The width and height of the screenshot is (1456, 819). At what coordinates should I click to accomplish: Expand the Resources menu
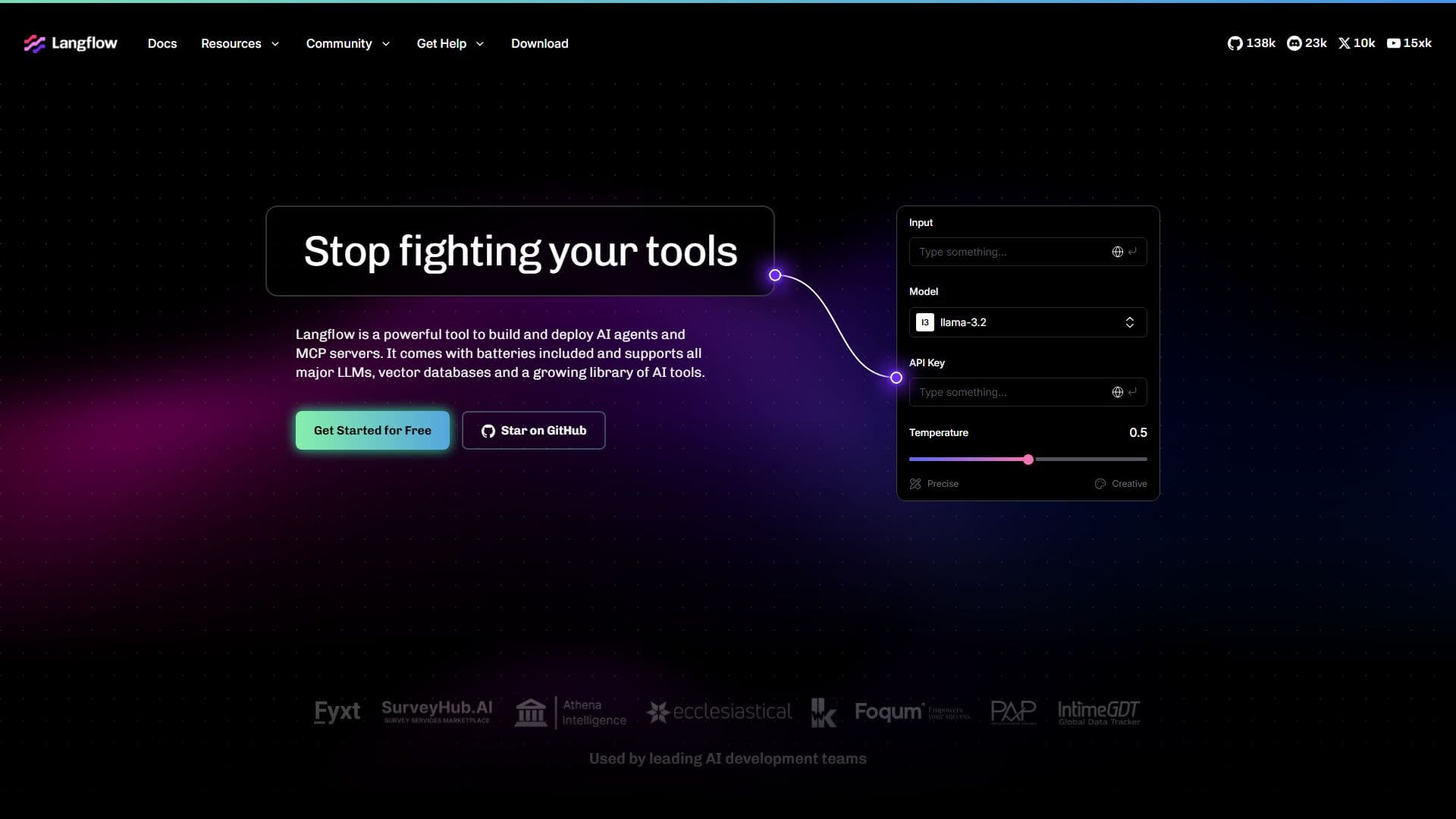(240, 43)
